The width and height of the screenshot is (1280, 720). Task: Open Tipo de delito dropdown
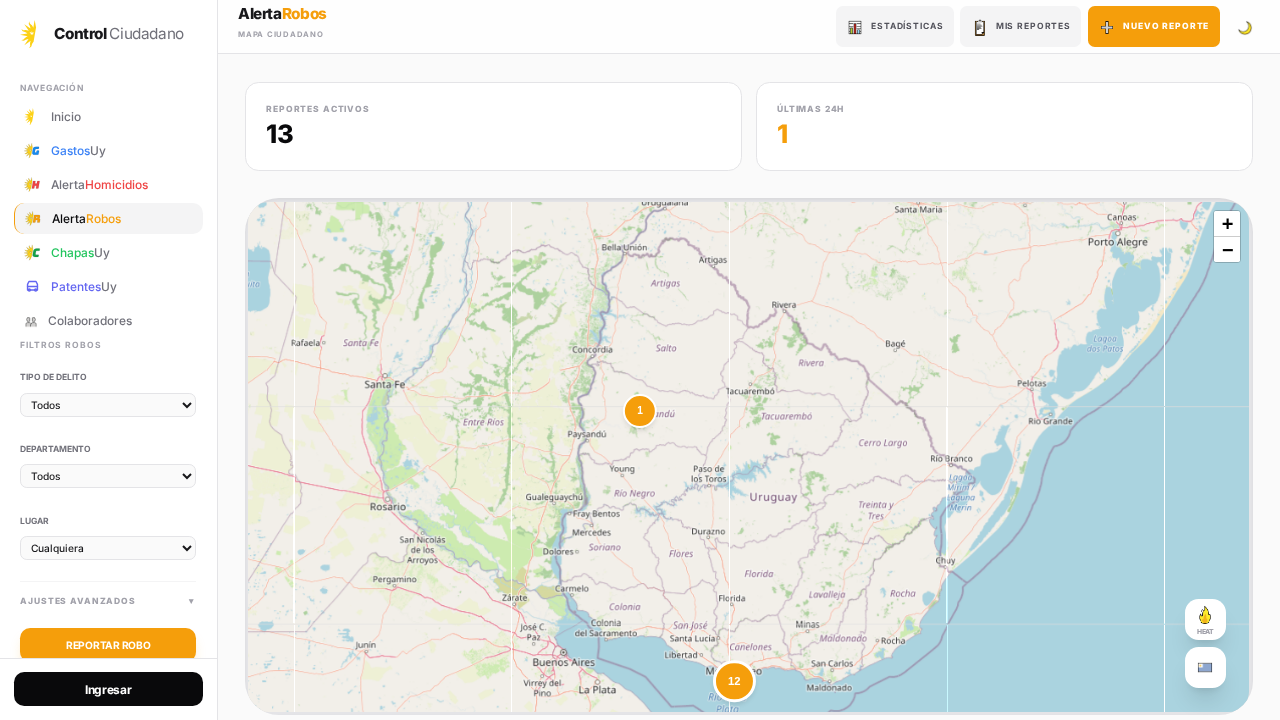coord(108,405)
